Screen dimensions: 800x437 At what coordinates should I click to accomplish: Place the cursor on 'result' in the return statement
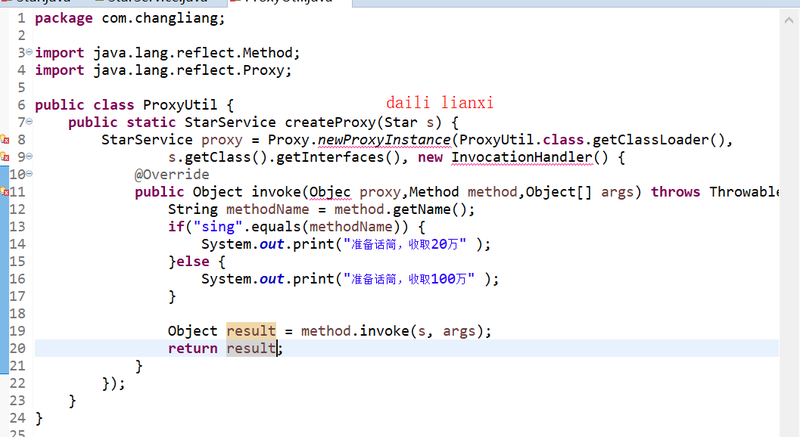251,348
